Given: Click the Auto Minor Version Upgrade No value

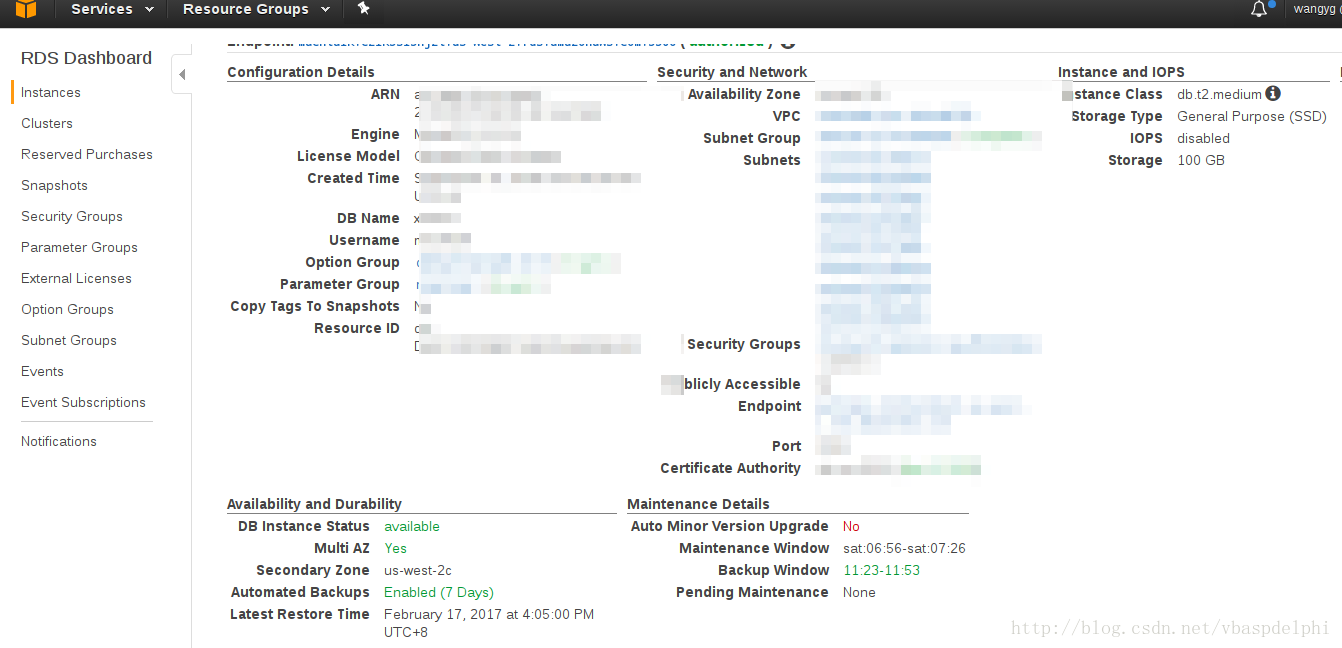Looking at the screenshot, I should tap(851, 526).
